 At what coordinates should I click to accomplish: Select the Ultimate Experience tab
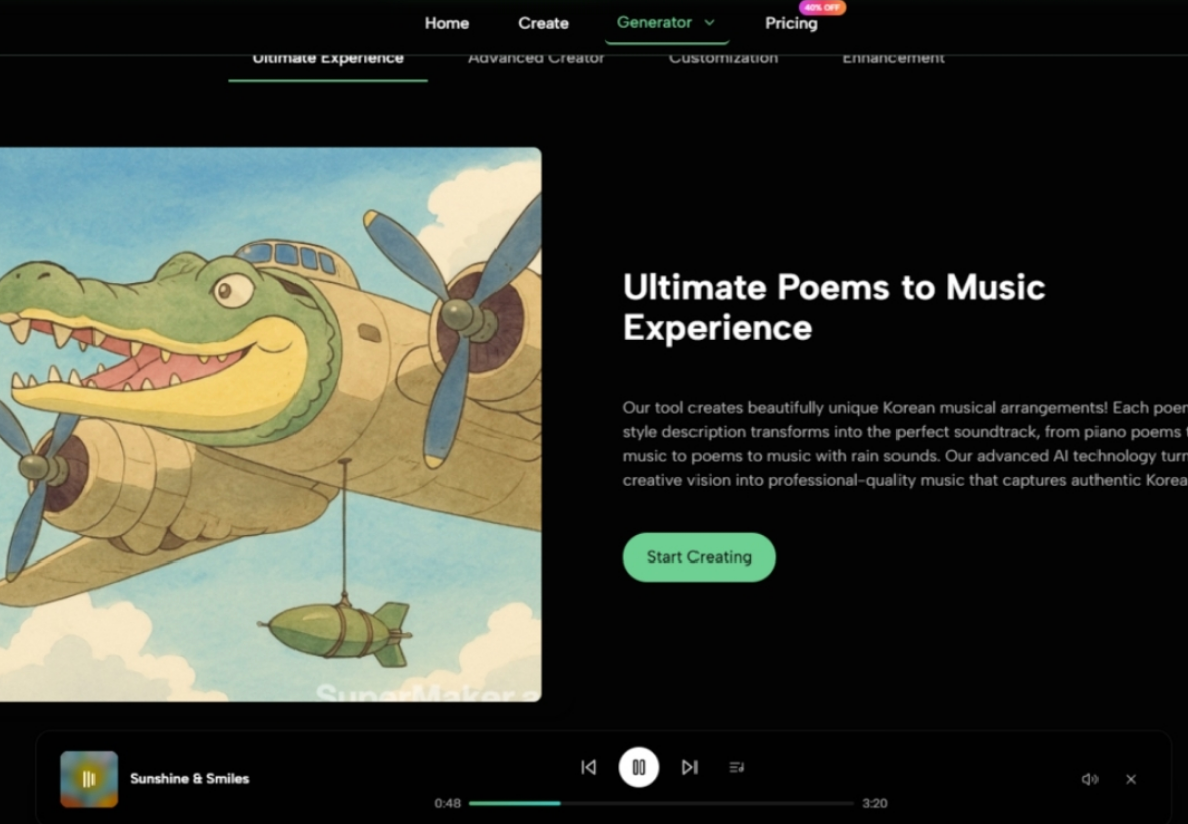click(x=328, y=59)
